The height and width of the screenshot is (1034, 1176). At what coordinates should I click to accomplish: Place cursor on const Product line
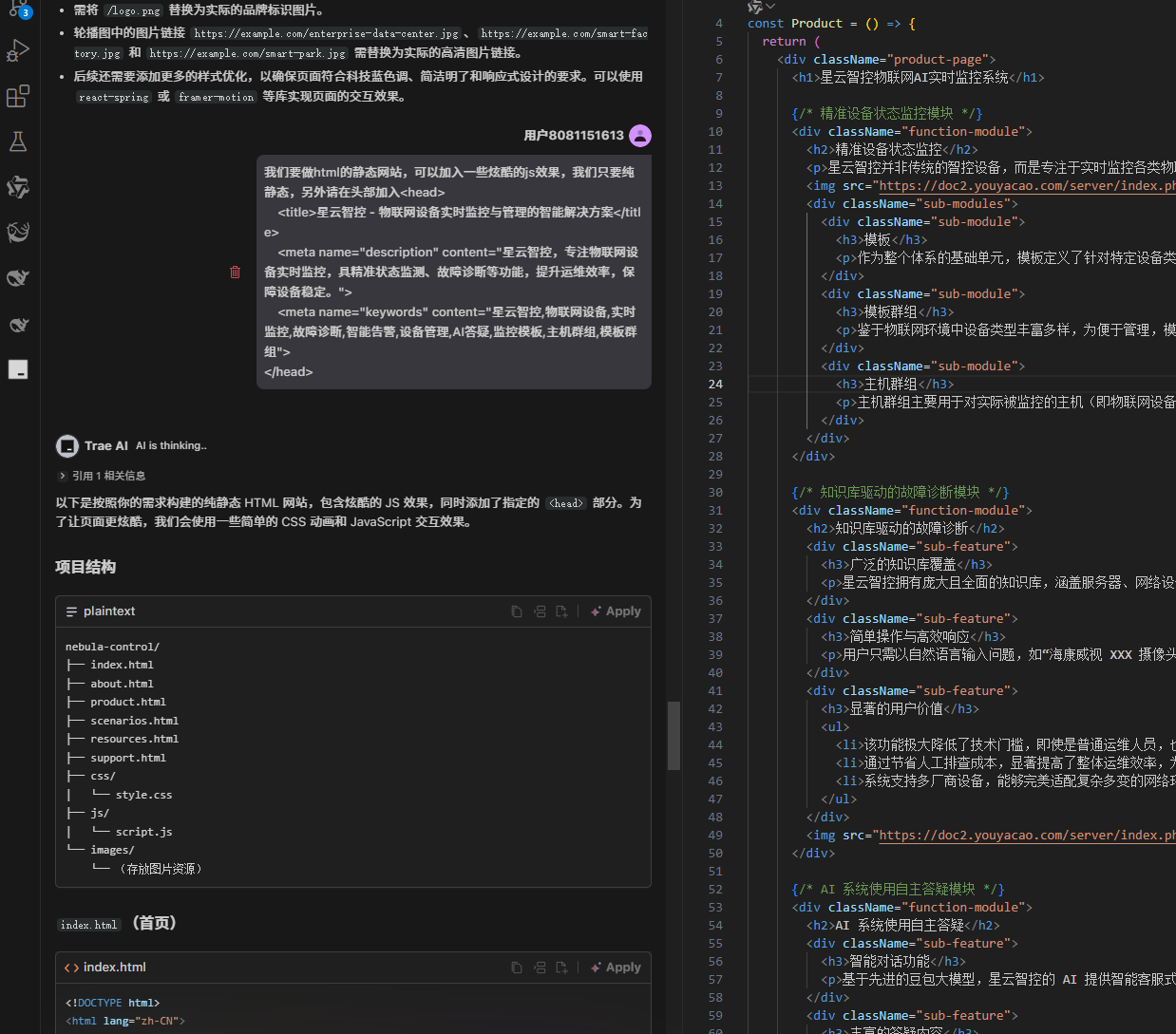click(831, 24)
